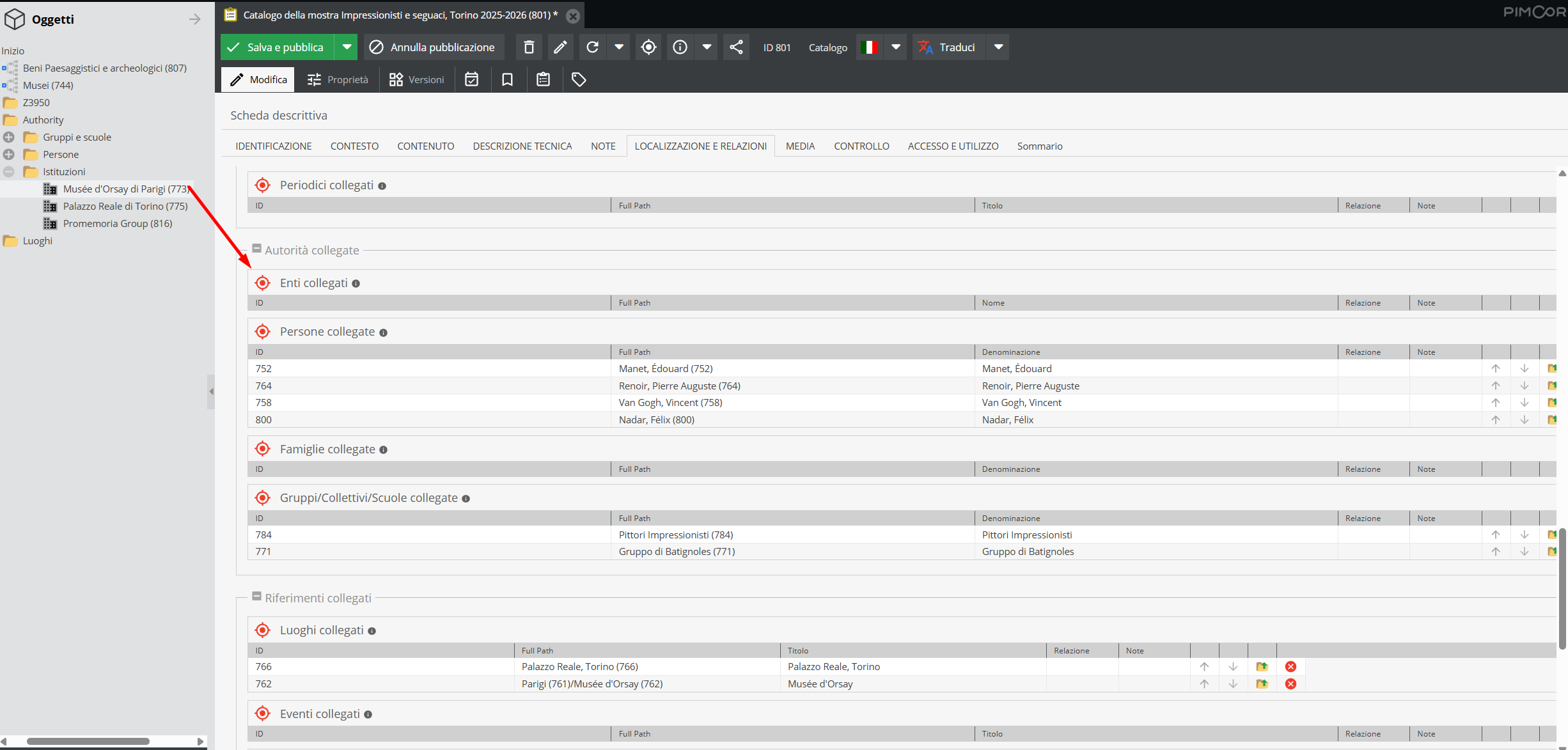1568x750 pixels.
Task: Click the rename pencil icon in toolbar
Action: 560,47
